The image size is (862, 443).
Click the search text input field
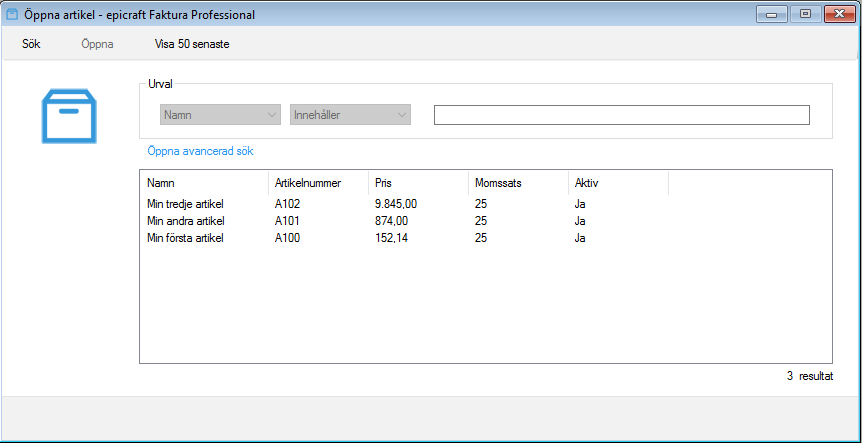(622, 115)
